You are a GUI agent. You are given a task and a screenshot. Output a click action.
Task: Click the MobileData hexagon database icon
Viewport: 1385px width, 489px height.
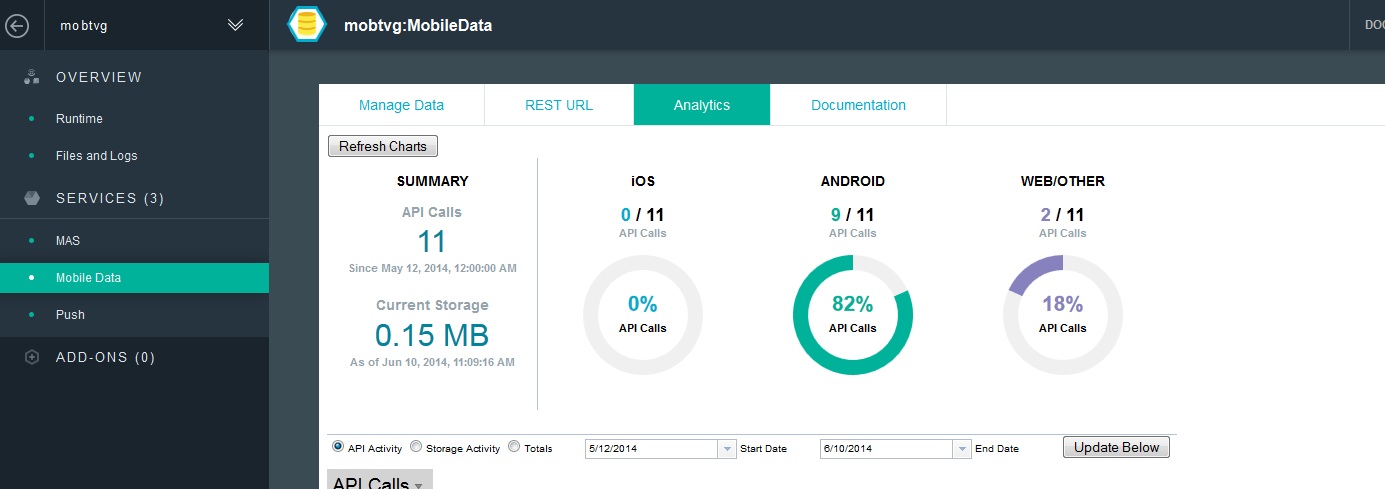coord(307,25)
